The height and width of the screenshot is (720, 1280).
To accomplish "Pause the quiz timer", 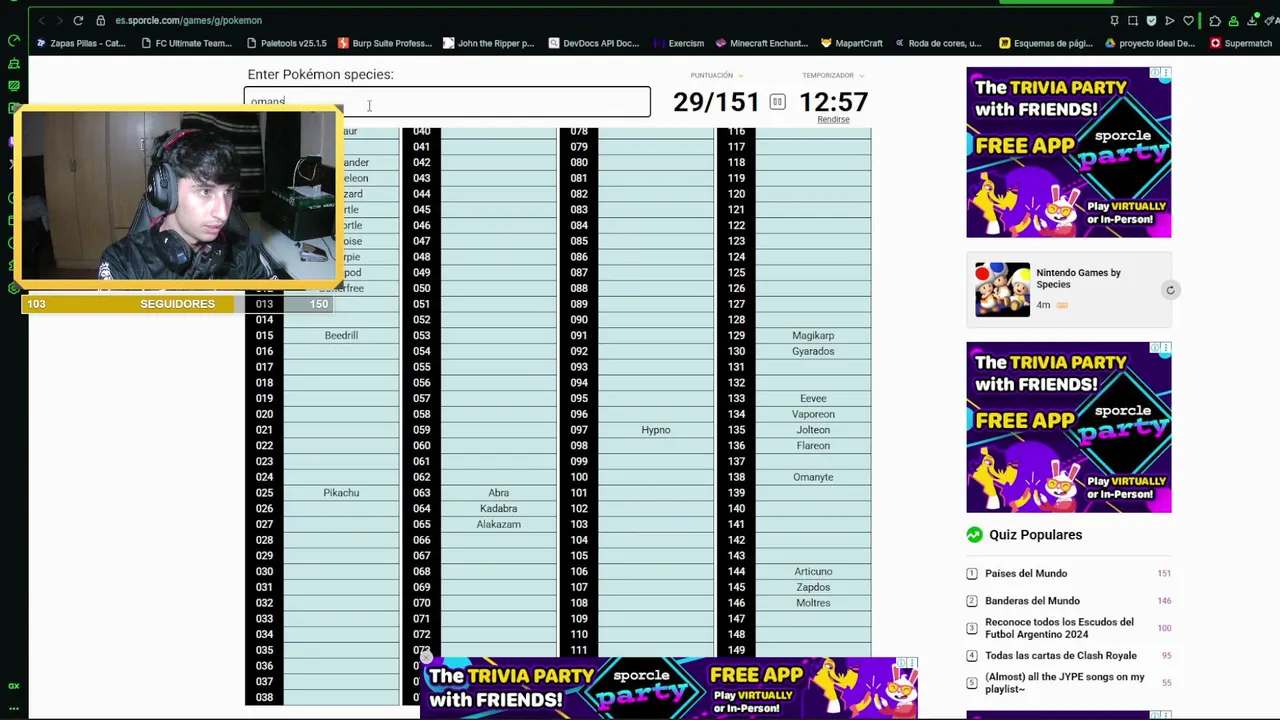I will 777,102.
